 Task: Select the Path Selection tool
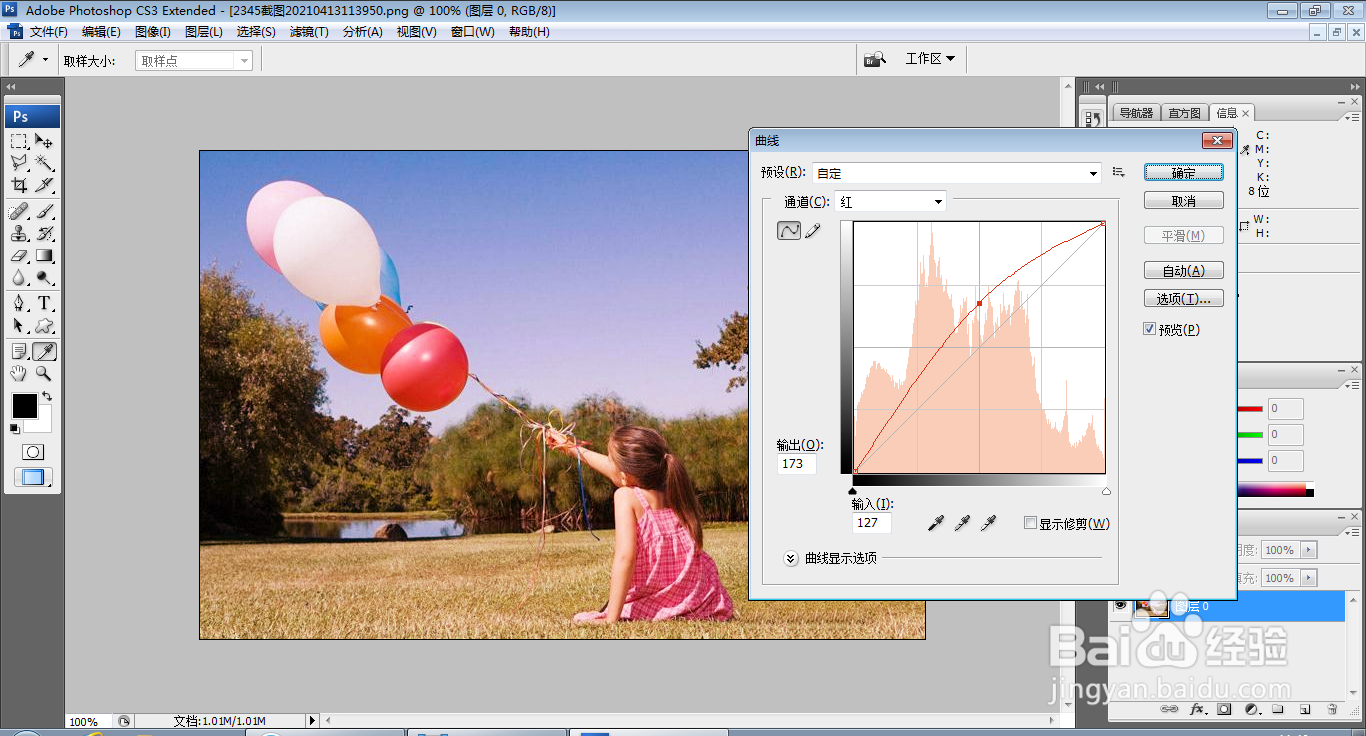[x=19, y=325]
